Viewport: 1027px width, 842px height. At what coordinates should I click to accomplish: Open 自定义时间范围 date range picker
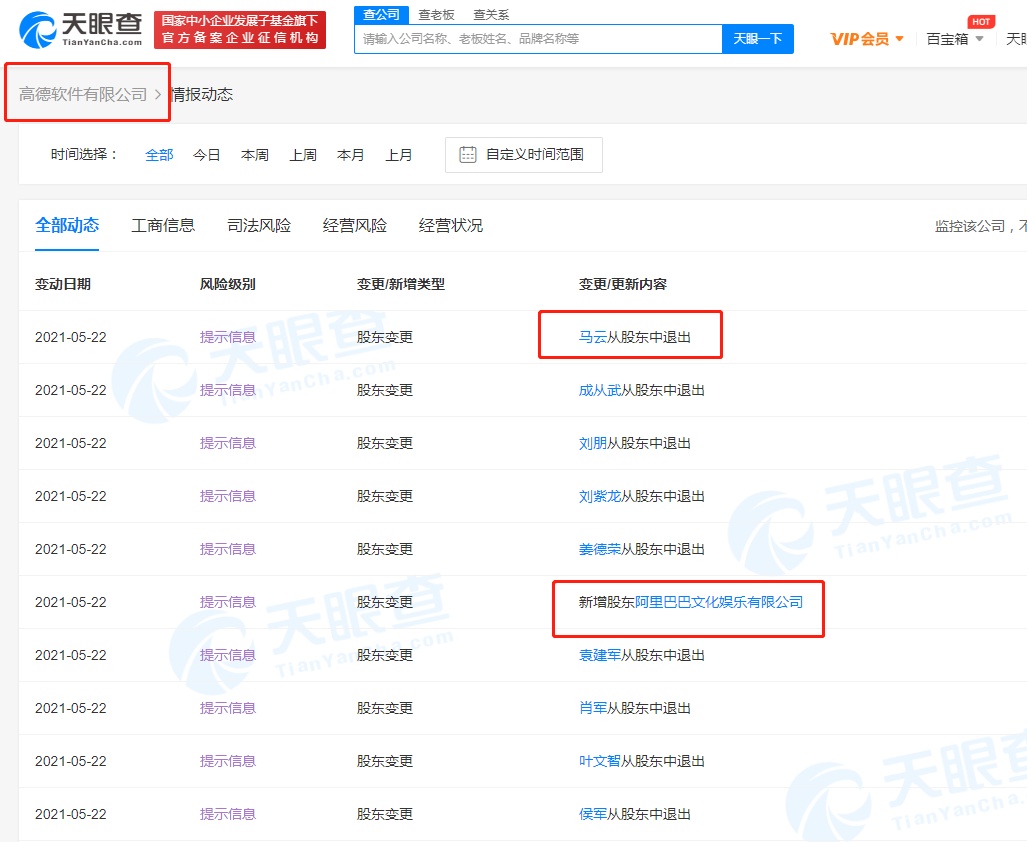(x=523, y=155)
